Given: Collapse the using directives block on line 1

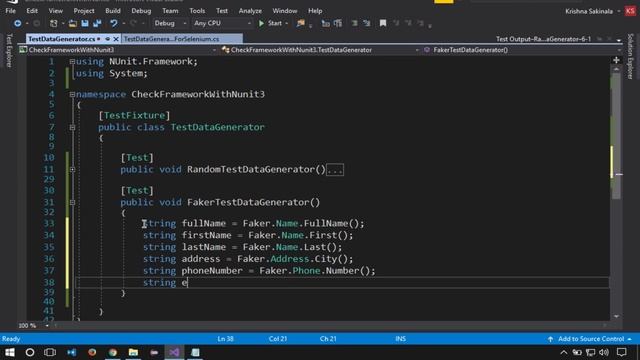Looking at the screenshot, I should [72, 62].
